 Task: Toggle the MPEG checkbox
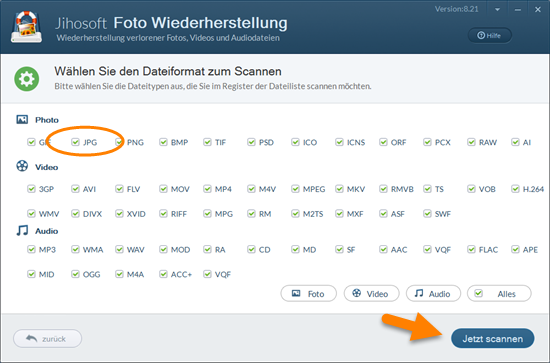[x=295, y=189]
